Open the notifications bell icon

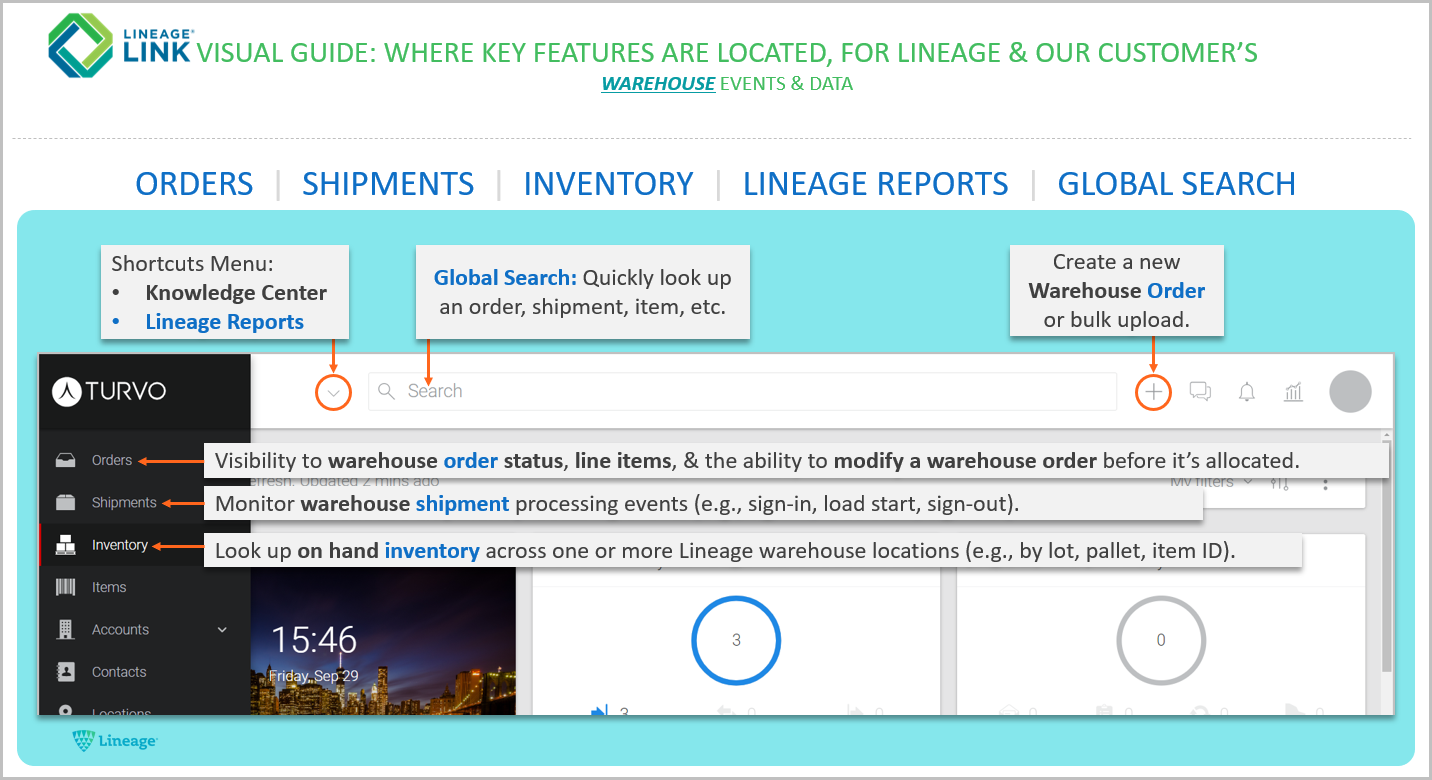[1247, 392]
